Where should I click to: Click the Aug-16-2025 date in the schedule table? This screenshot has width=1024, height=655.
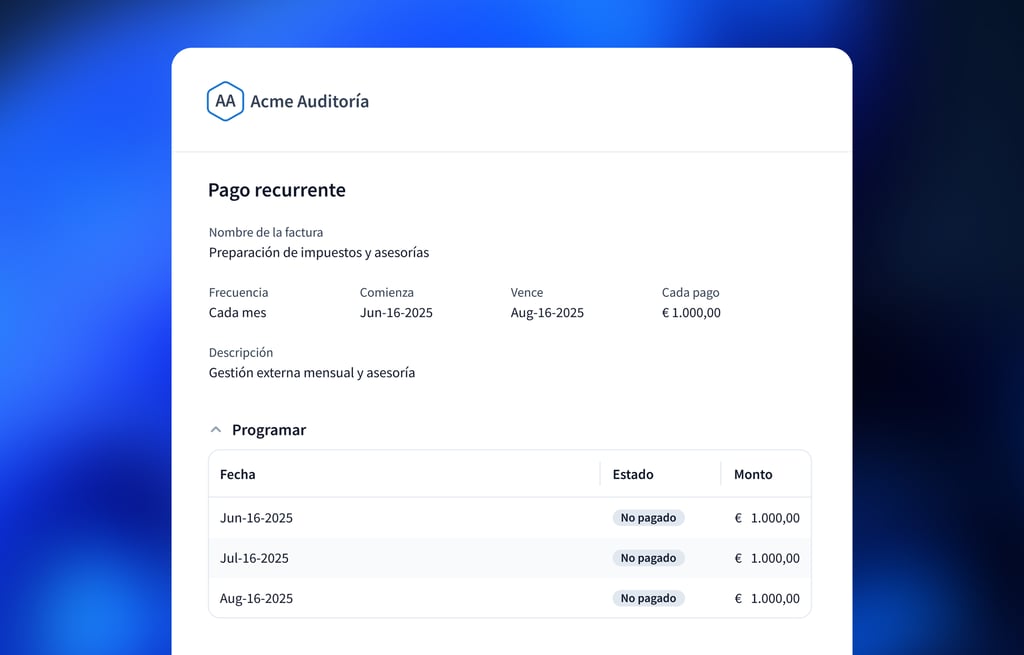point(256,598)
